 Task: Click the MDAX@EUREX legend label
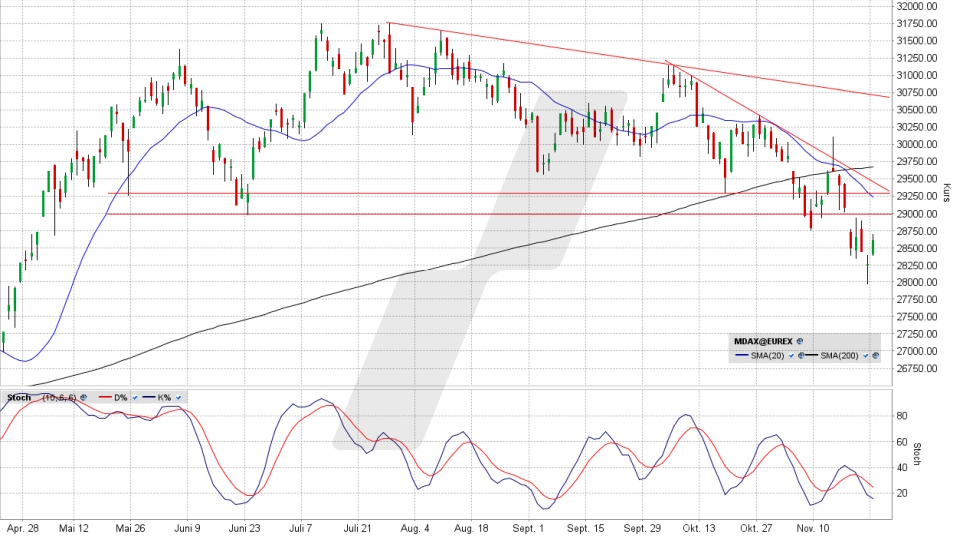[x=764, y=341]
